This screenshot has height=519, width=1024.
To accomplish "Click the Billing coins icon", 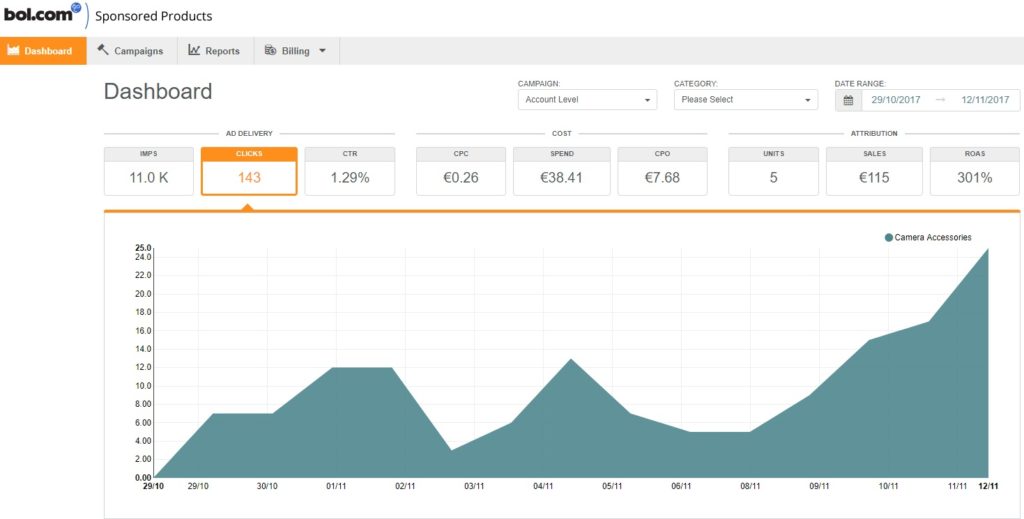I will 270,50.
